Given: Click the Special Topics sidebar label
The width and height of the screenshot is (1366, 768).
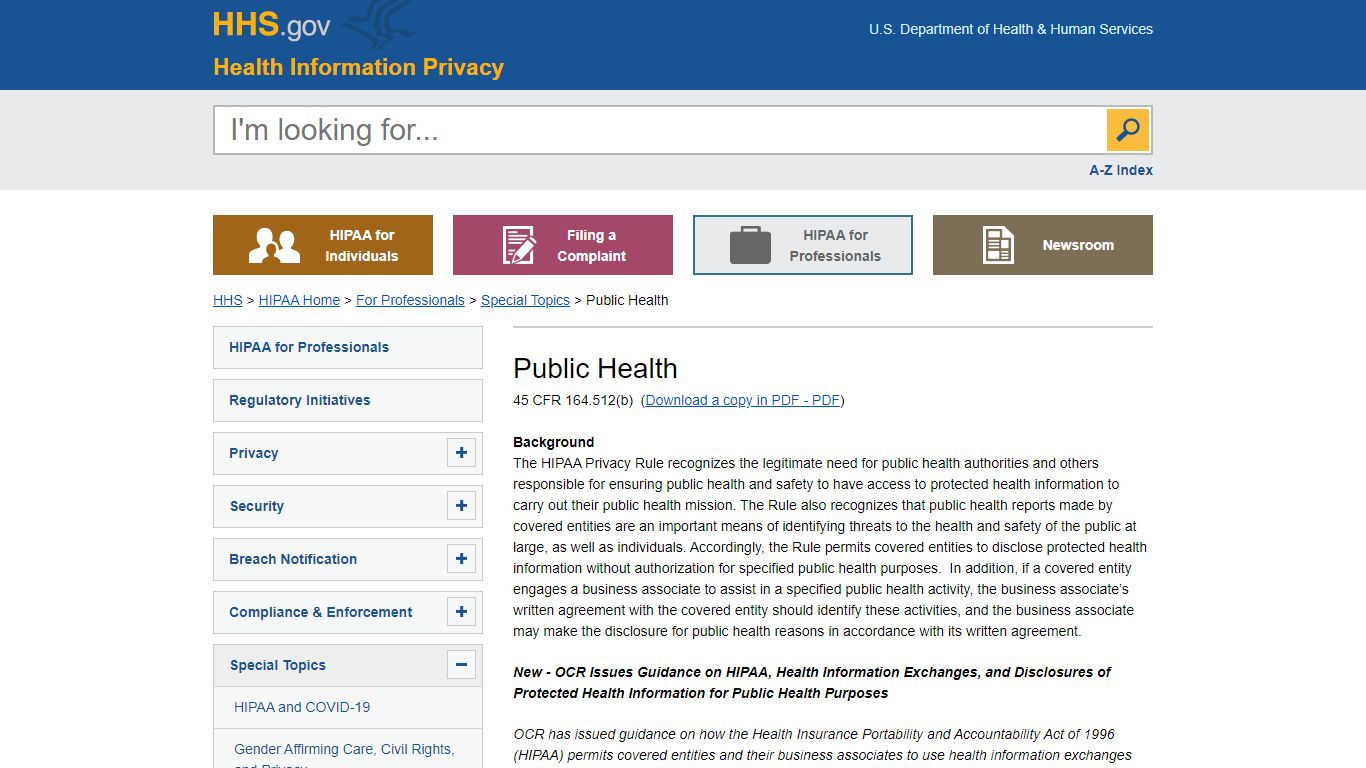Looking at the screenshot, I should click(278, 665).
